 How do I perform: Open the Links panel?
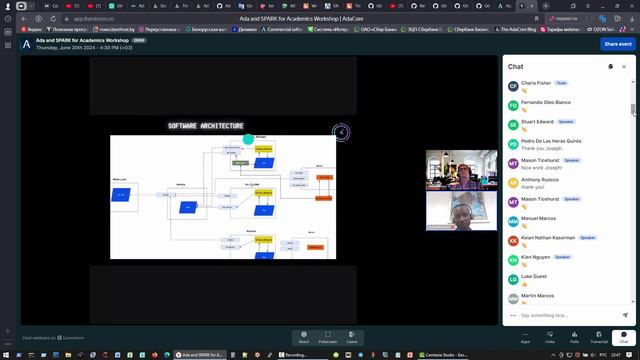coord(550,338)
